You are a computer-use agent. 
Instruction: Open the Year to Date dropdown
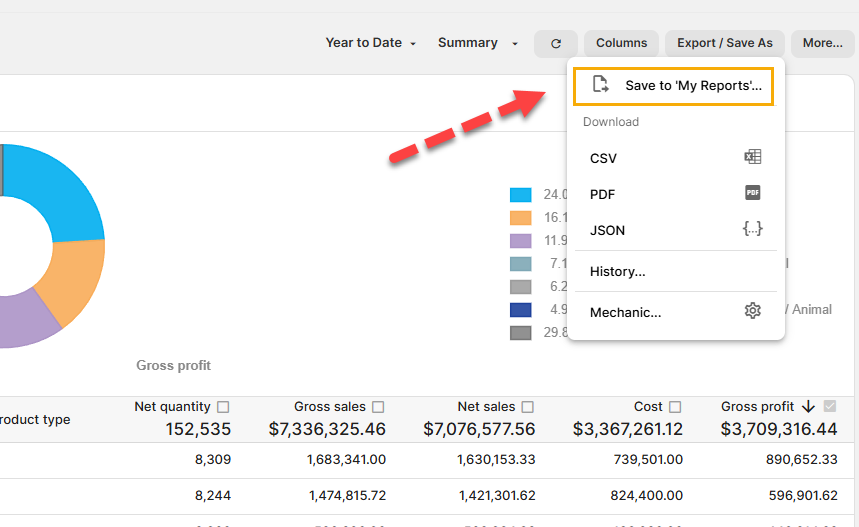pyautogui.click(x=370, y=43)
